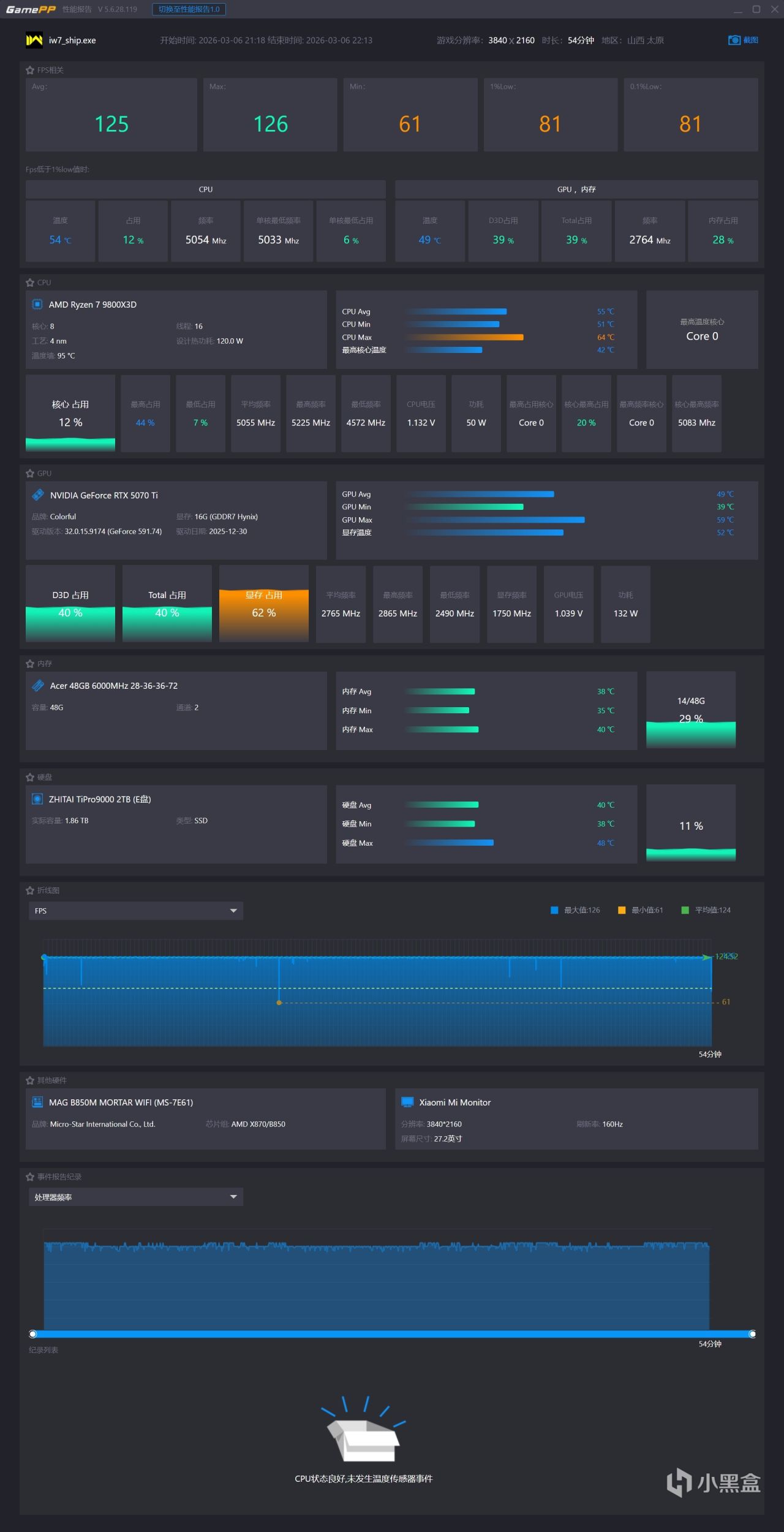This screenshot has width=784, height=1532.
Task: Click the iw7_ship.exe game icon
Action: pyautogui.click(x=34, y=40)
